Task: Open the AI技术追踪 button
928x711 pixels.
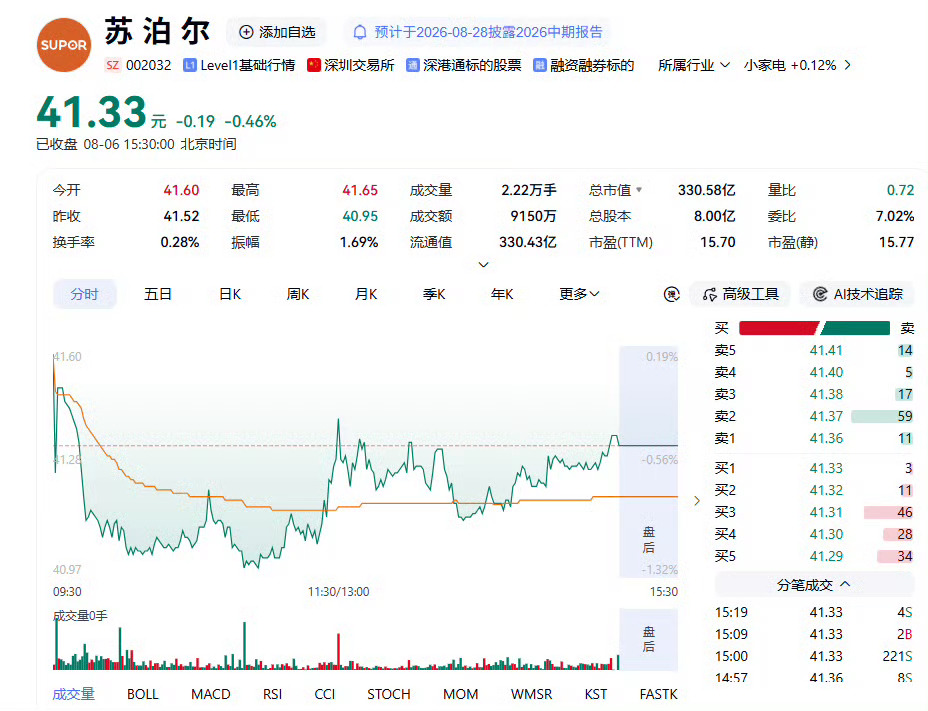Action: pos(857,294)
